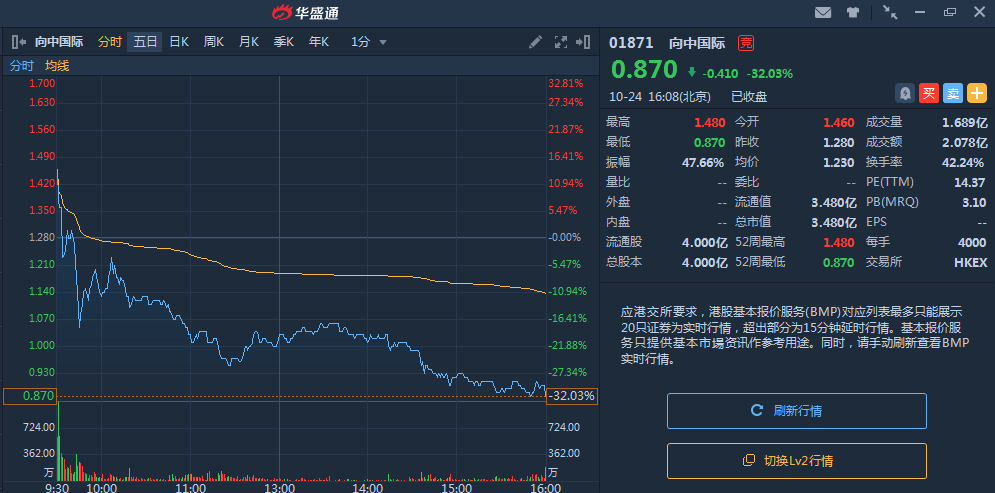995x493 pixels.
Task: Select the pencil drawing tool
Action: (x=536, y=42)
